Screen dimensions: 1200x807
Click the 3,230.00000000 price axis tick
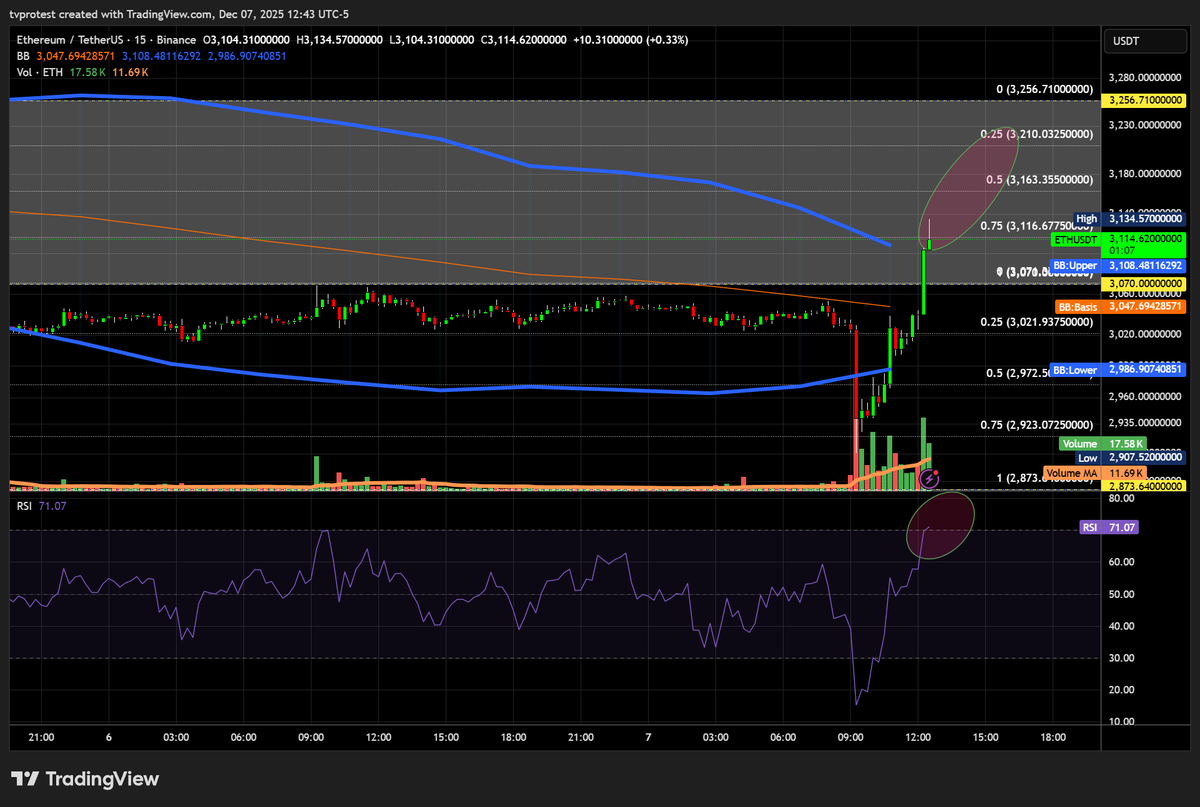click(1145, 125)
